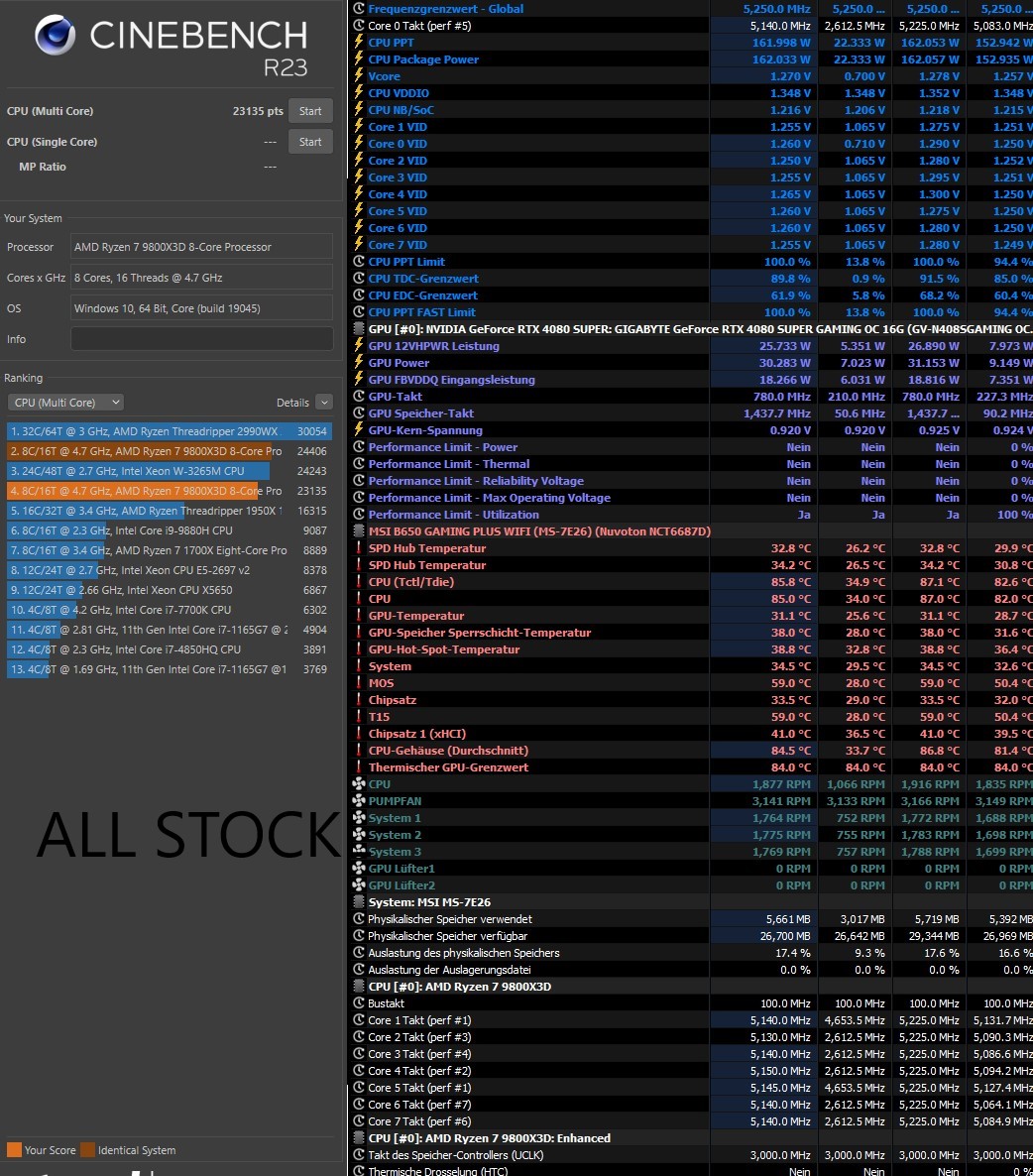
Task: Click the chip icon beside GPU [#0] RTX 4080 SUPER
Action: tap(359, 328)
